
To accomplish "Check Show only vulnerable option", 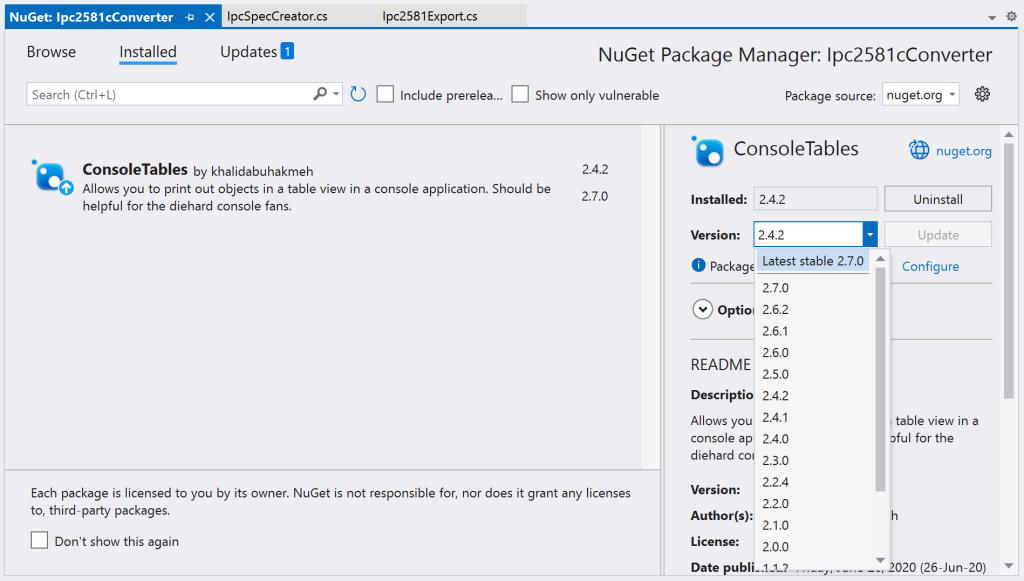I will [520, 95].
